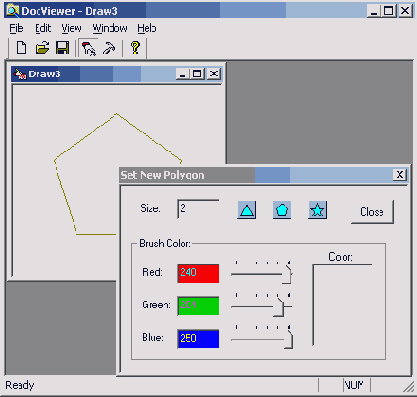This screenshot has height=397, width=417.
Task: Open help via the yellow question mark
Action: click(x=135, y=48)
